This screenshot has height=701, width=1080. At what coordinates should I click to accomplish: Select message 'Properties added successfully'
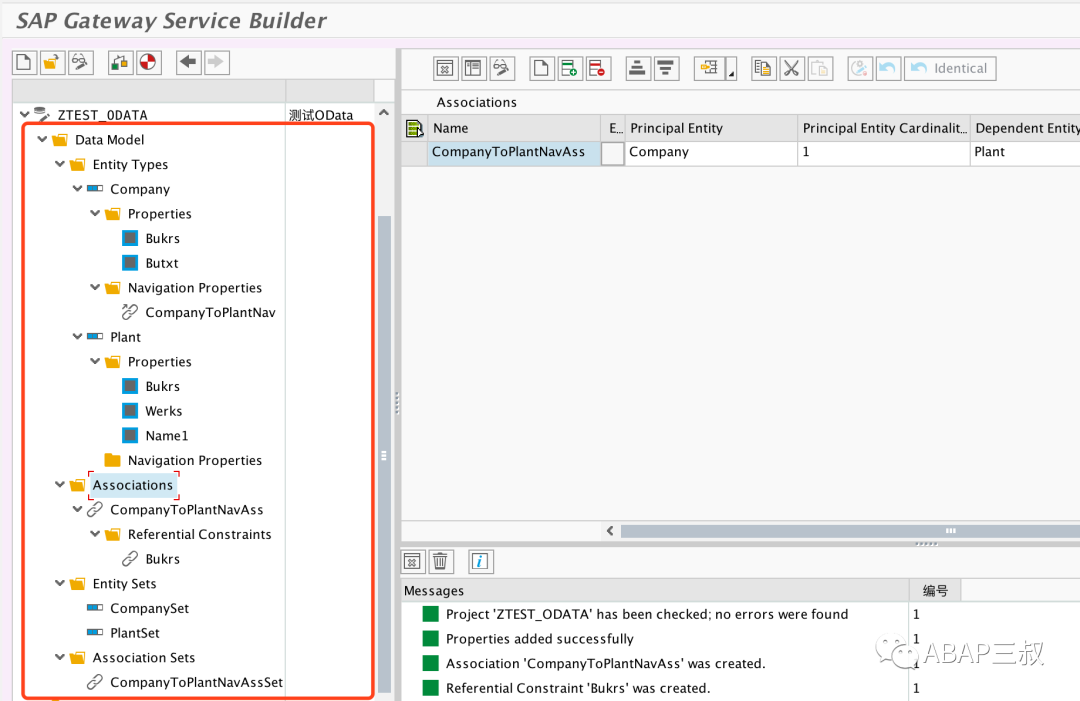tap(539, 639)
